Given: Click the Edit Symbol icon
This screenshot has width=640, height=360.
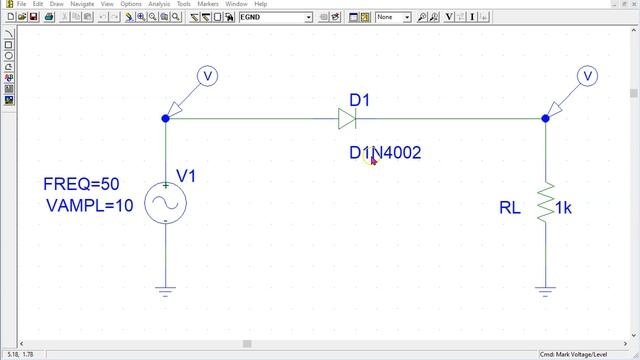Looking at the screenshot, I should pos(335,17).
